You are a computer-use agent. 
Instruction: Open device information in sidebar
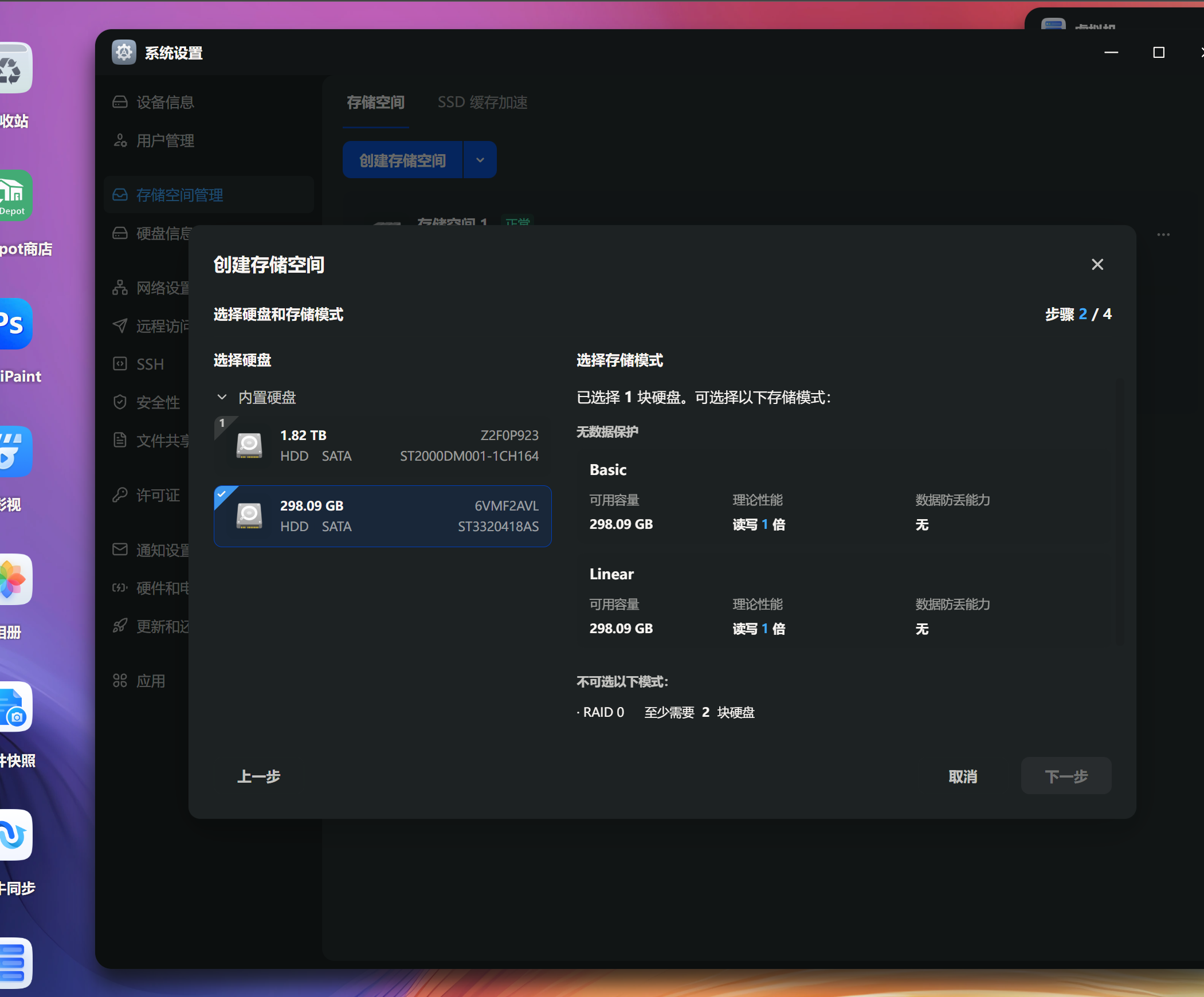[x=164, y=102]
